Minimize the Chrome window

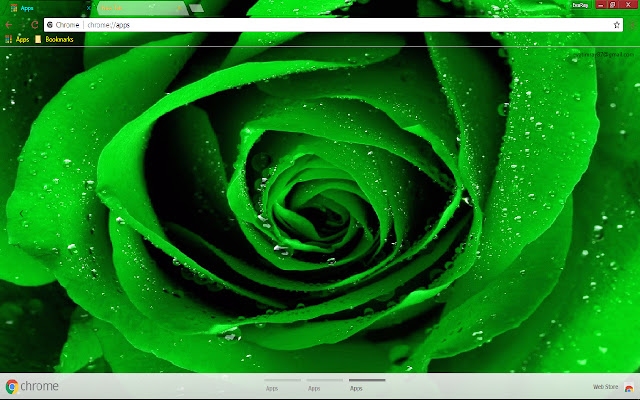[600, 5]
